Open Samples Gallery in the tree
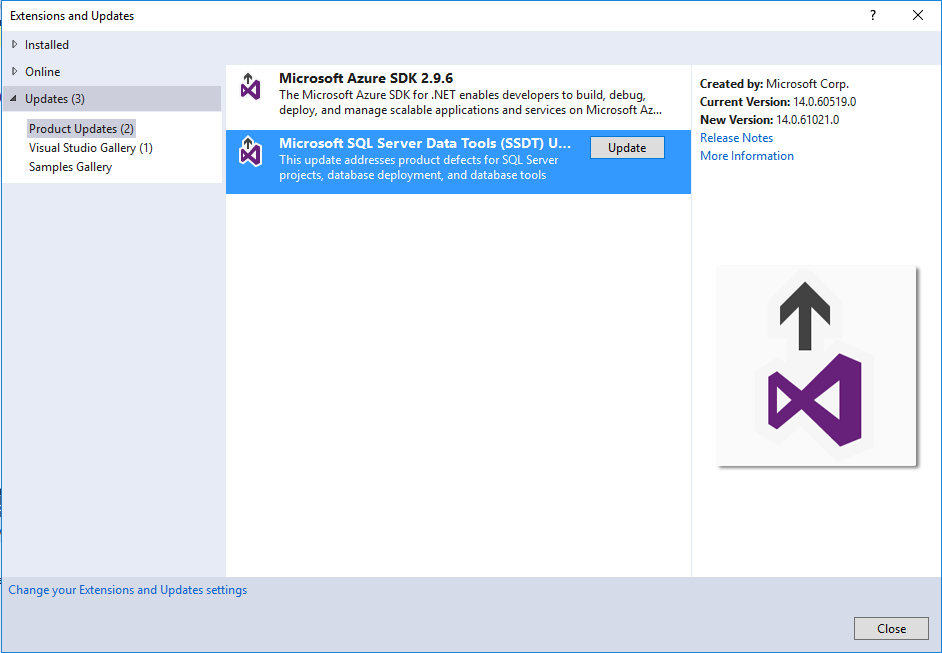 click(70, 167)
